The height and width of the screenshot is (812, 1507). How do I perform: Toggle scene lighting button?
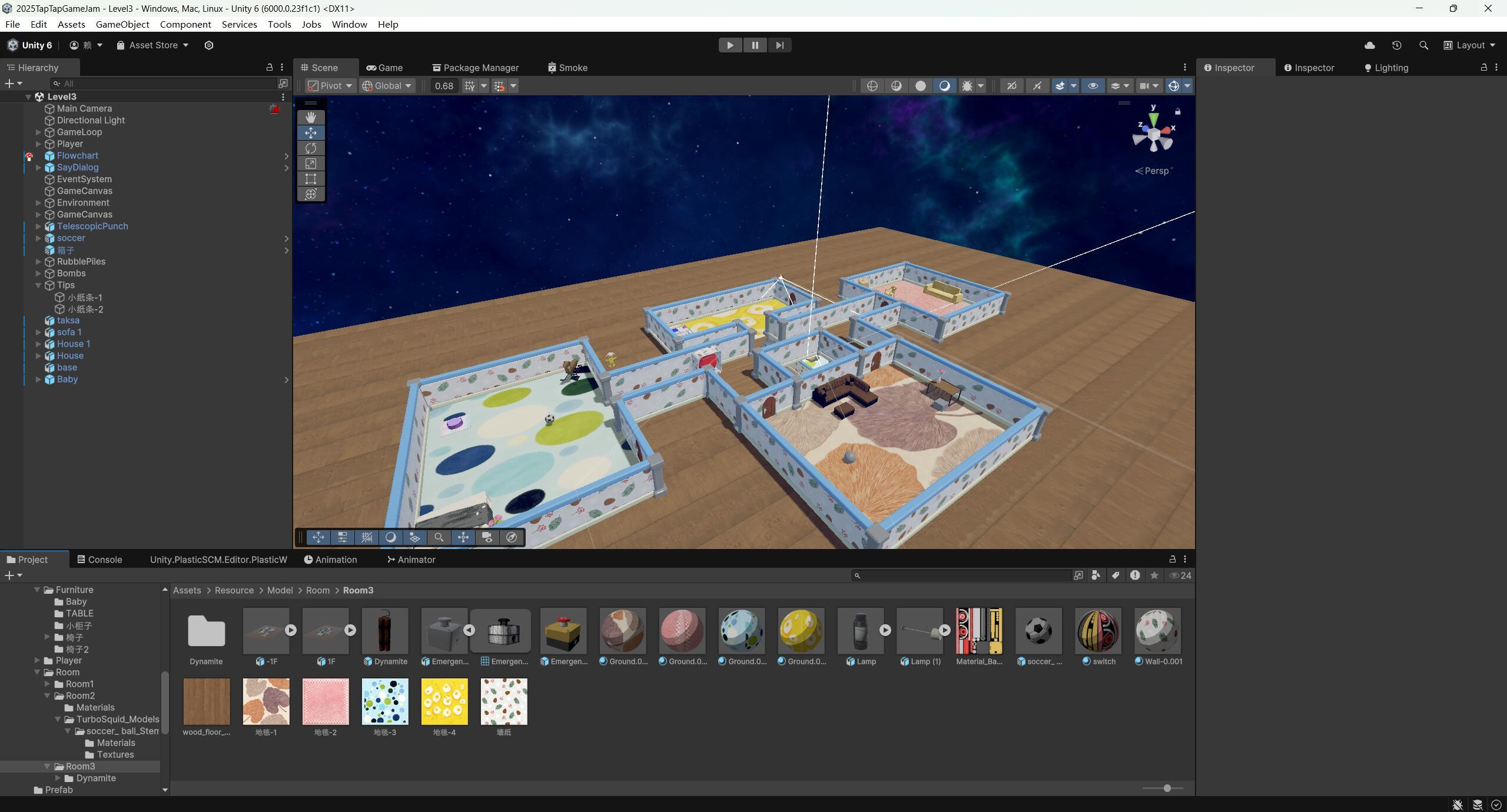click(944, 86)
